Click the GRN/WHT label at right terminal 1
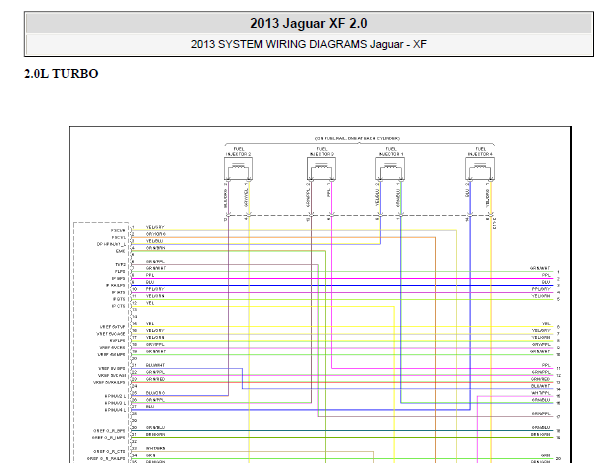The width and height of the screenshot is (598, 463). [x=540, y=268]
